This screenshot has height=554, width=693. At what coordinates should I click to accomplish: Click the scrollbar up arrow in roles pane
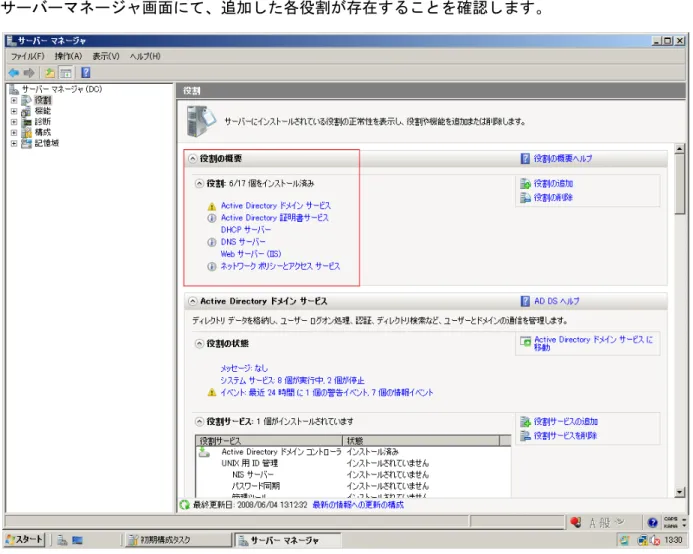click(x=680, y=149)
